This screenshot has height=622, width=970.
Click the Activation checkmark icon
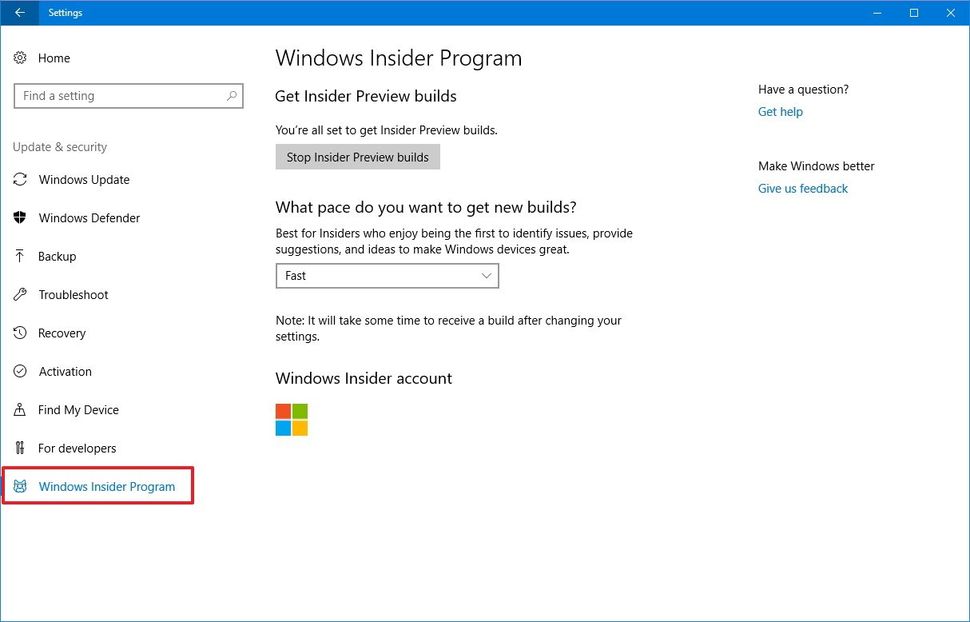(21, 371)
